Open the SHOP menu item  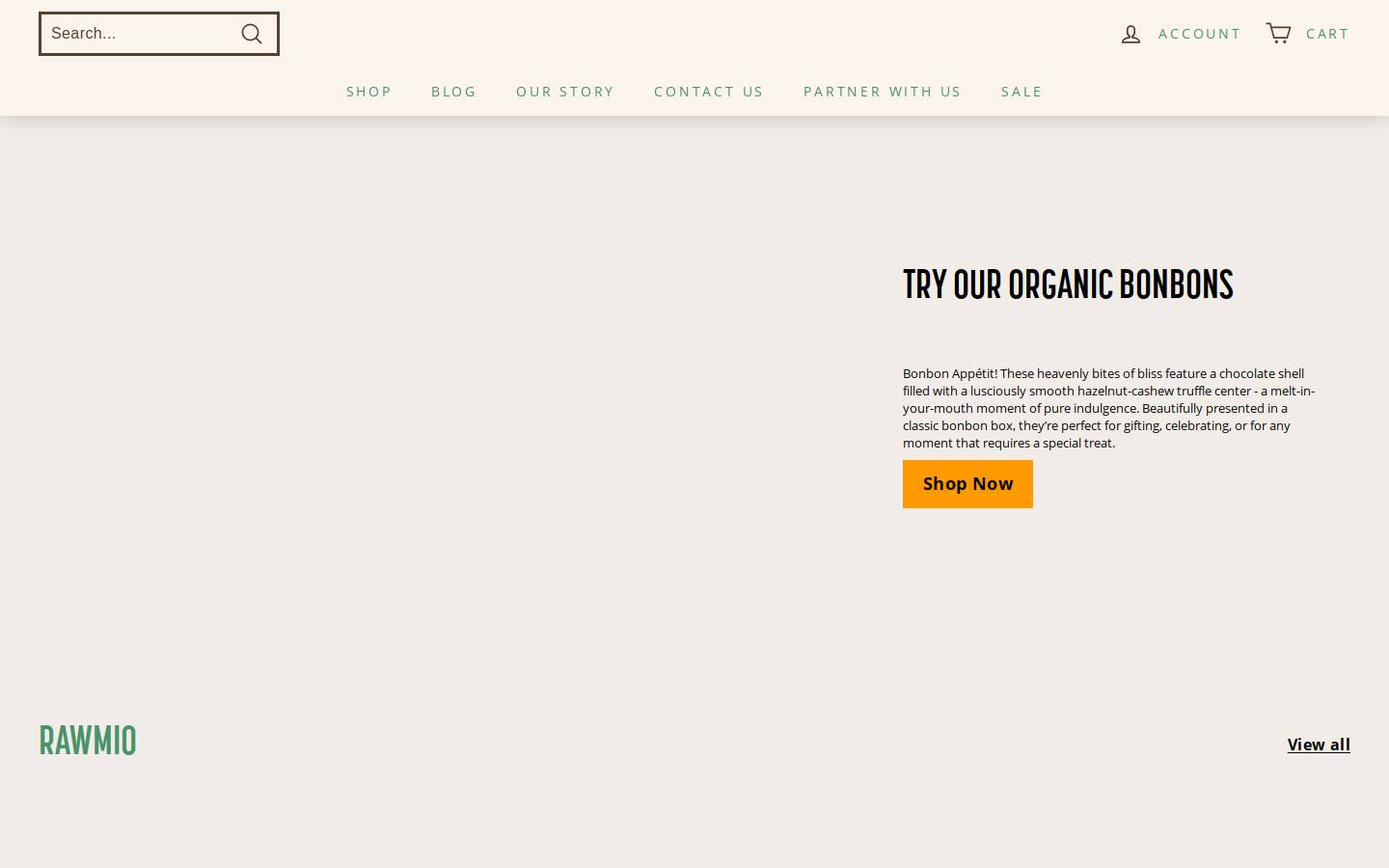pyautogui.click(x=369, y=92)
